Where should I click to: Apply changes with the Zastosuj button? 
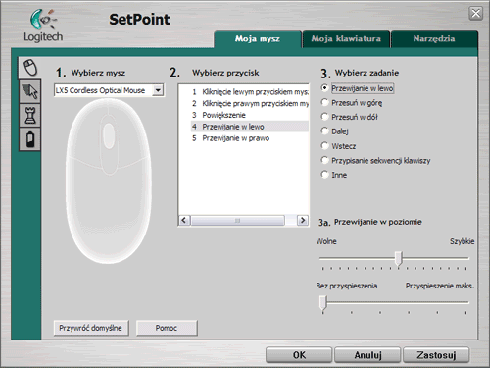436,355
